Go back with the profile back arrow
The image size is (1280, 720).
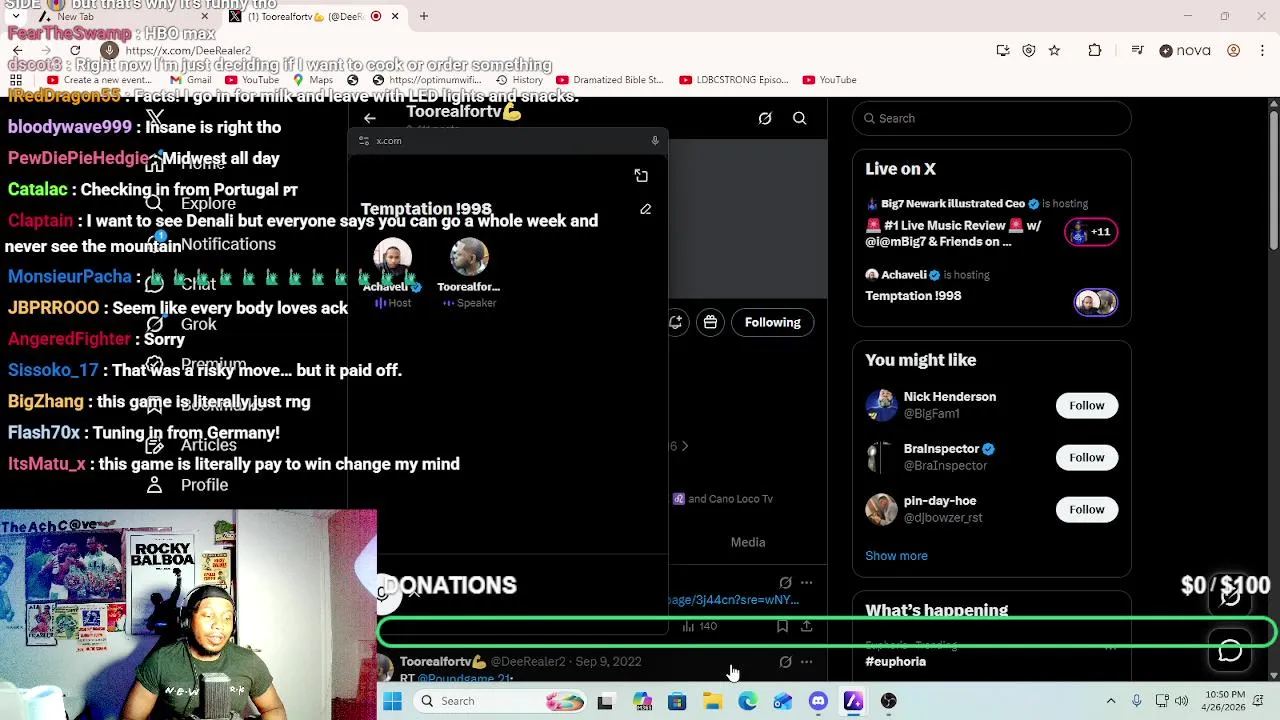[369, 118]
